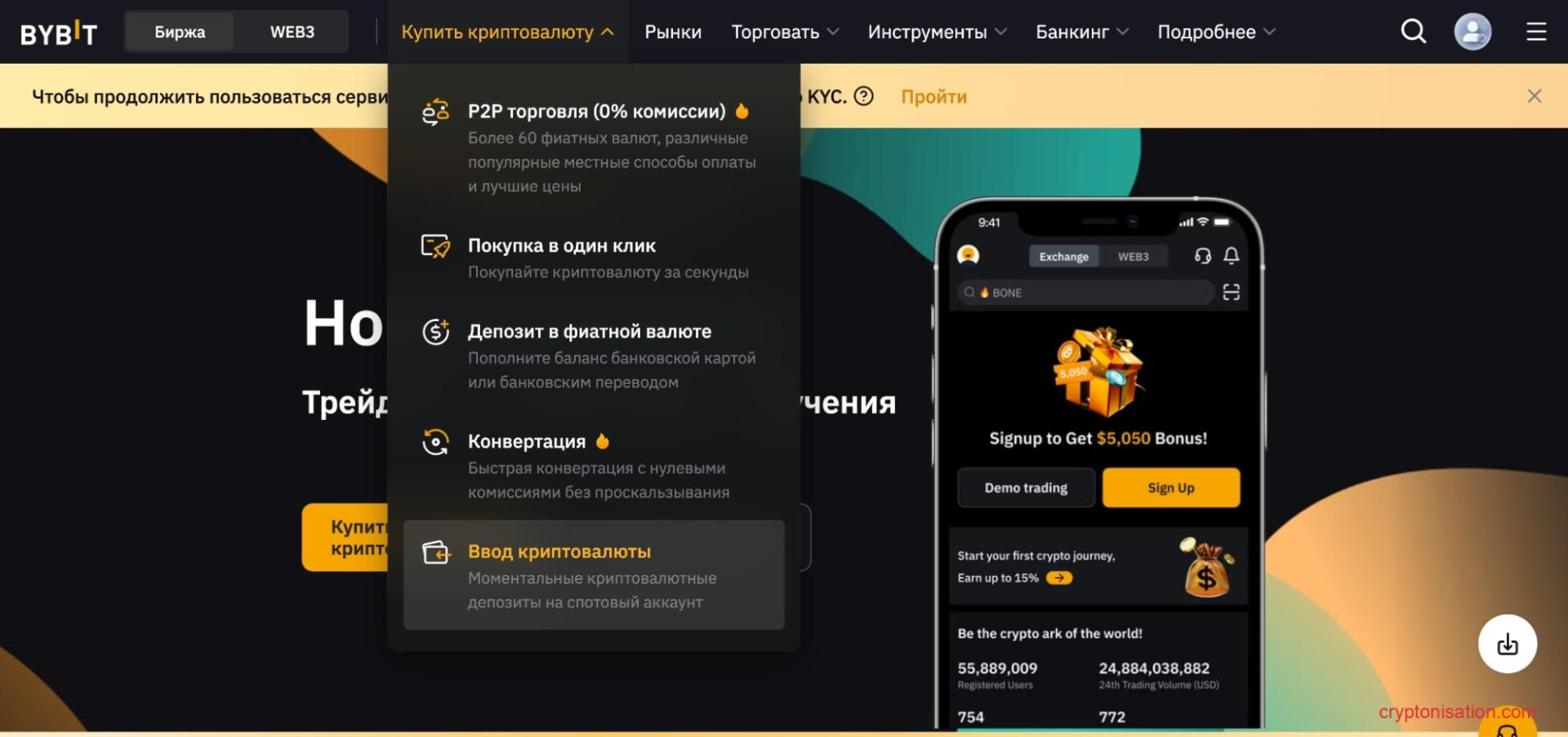This screenshot has height=737, width=1568.
Task: Open the hamburger menu icon
Action: tap(1536, 32)
